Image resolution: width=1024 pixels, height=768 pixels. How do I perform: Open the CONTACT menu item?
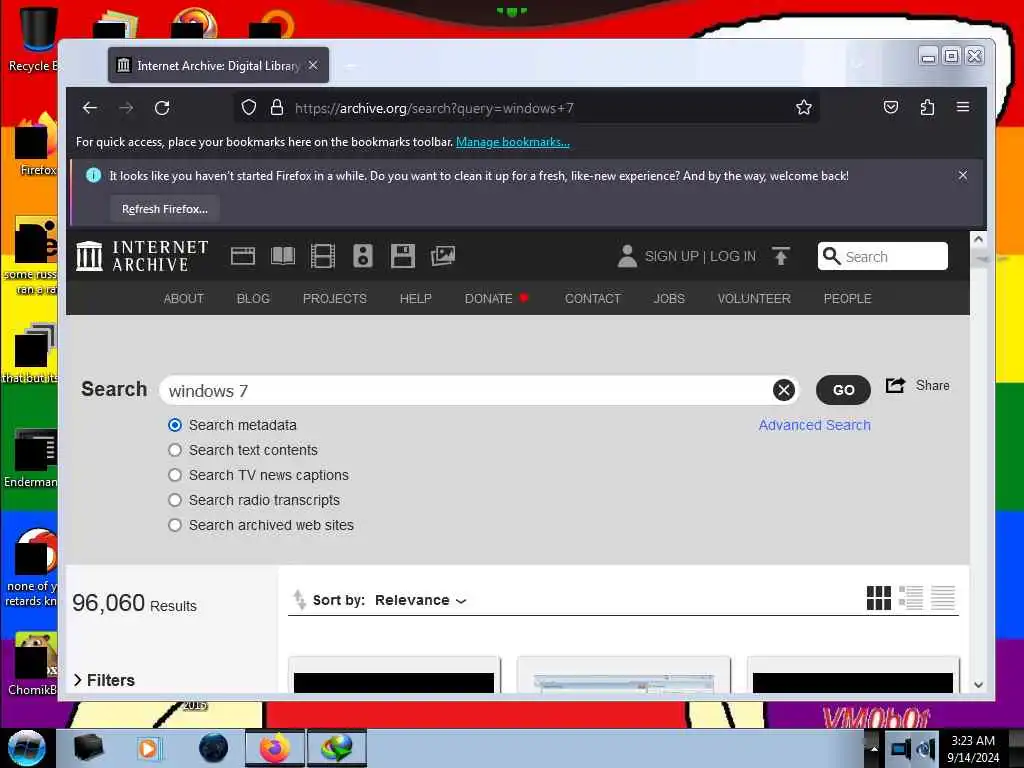tap(592, 298)
